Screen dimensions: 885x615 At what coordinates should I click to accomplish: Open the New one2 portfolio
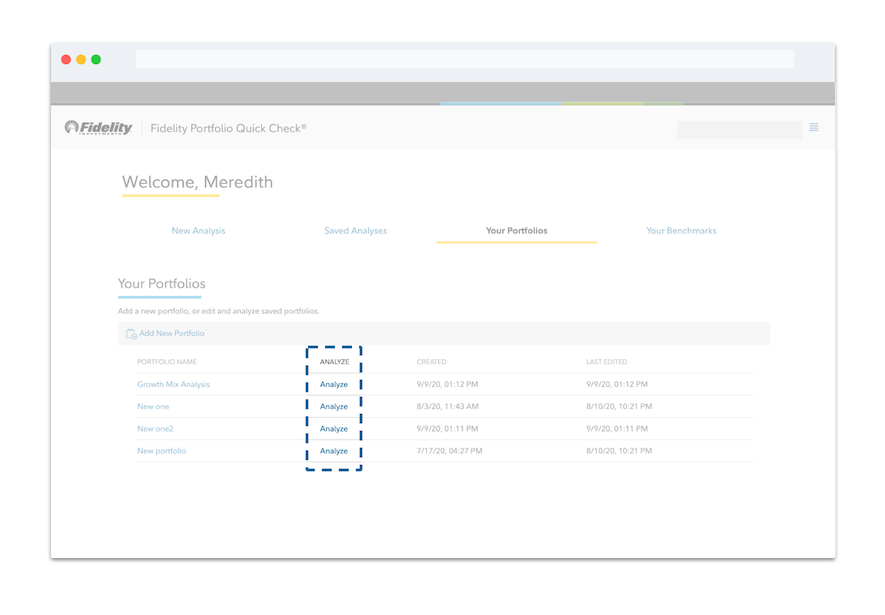coord(155,429)
